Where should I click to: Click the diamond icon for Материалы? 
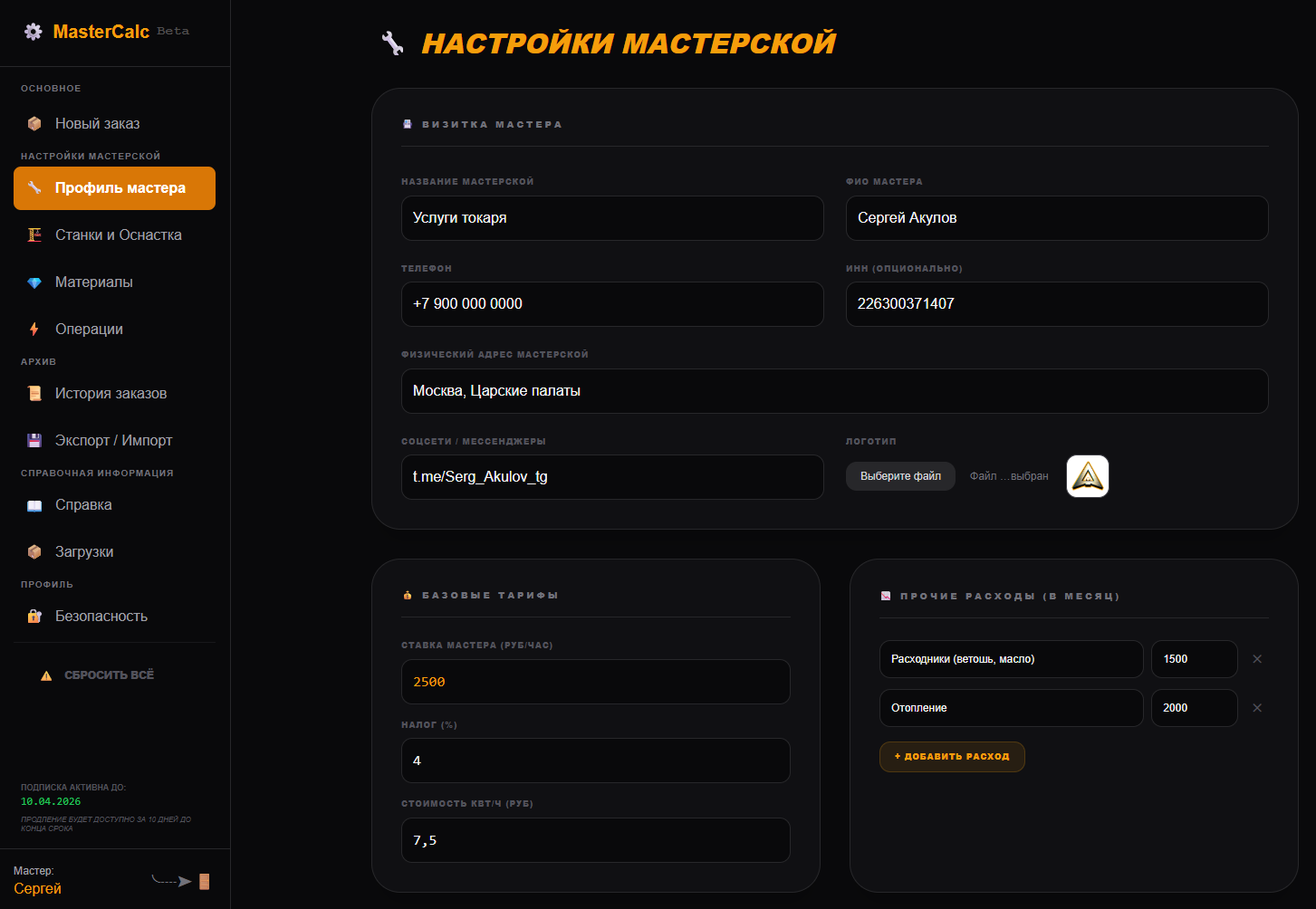click(x=34, y=282)
